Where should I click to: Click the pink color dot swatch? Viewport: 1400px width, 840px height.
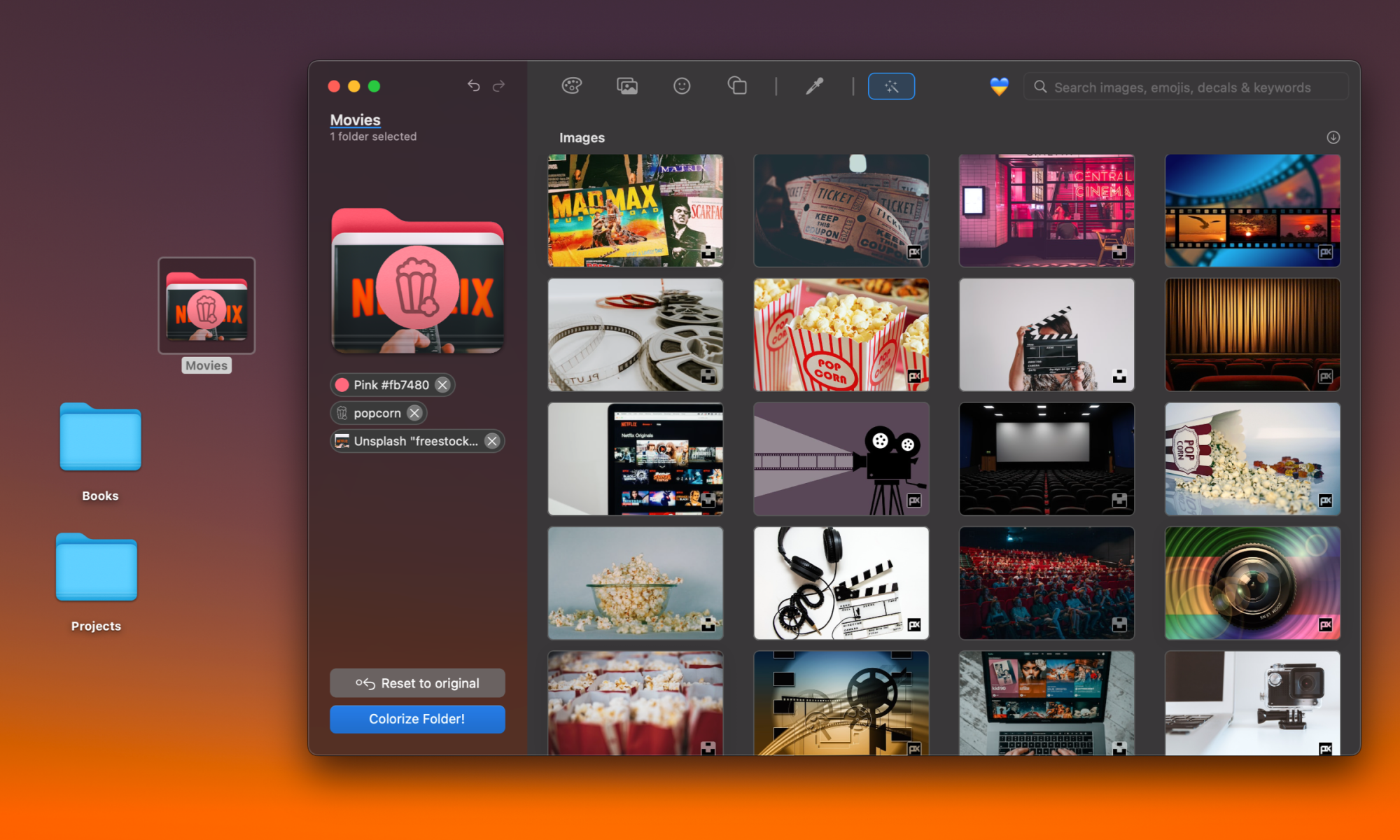point(342,385)
